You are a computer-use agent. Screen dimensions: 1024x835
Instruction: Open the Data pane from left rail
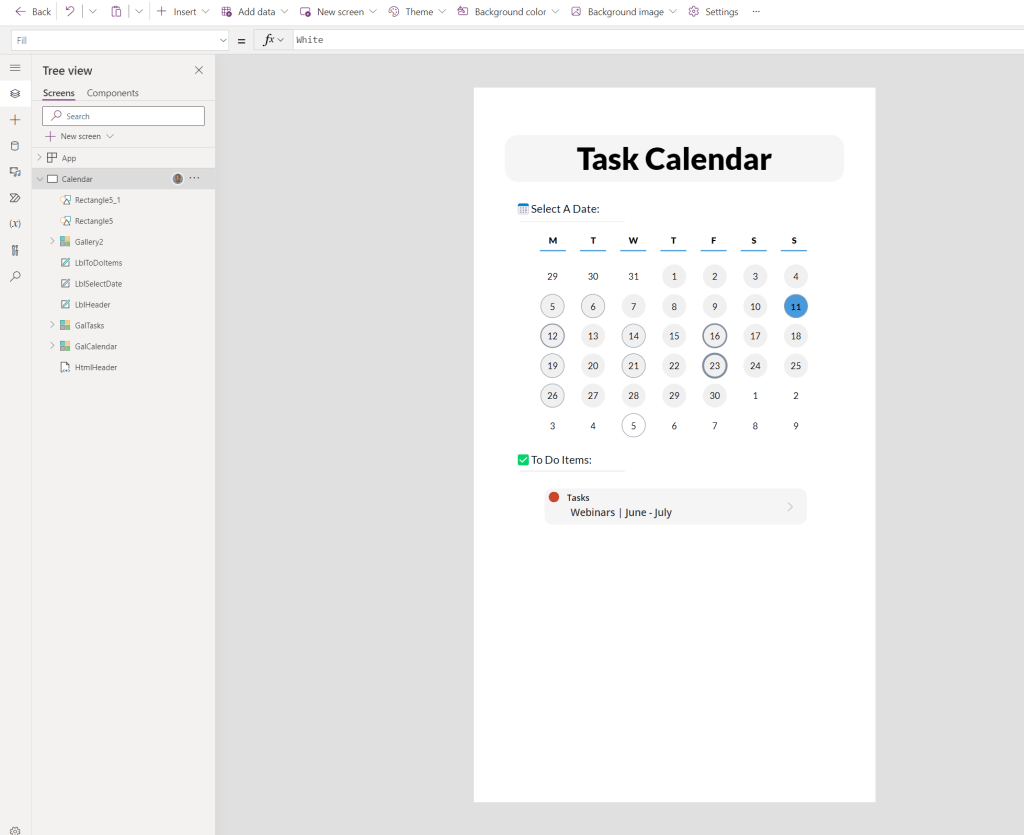pyautogui.click(x=15, y=146)
